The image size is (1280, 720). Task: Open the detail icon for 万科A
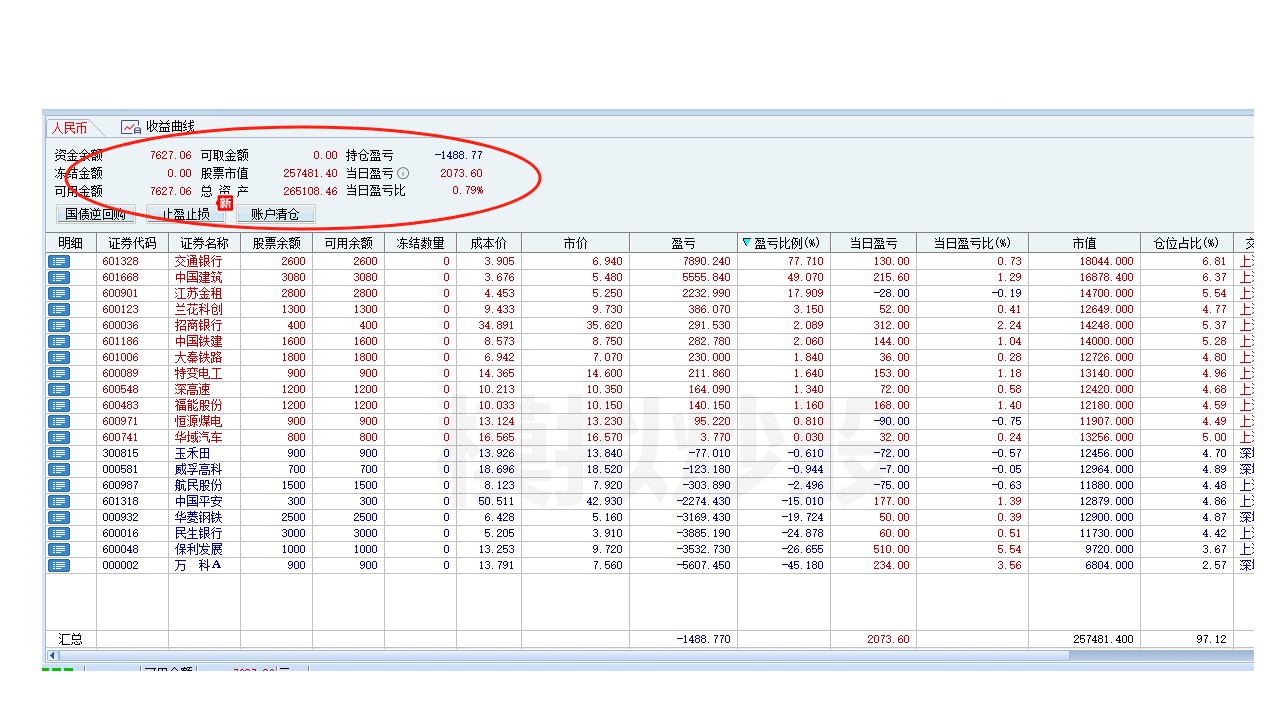59,565
